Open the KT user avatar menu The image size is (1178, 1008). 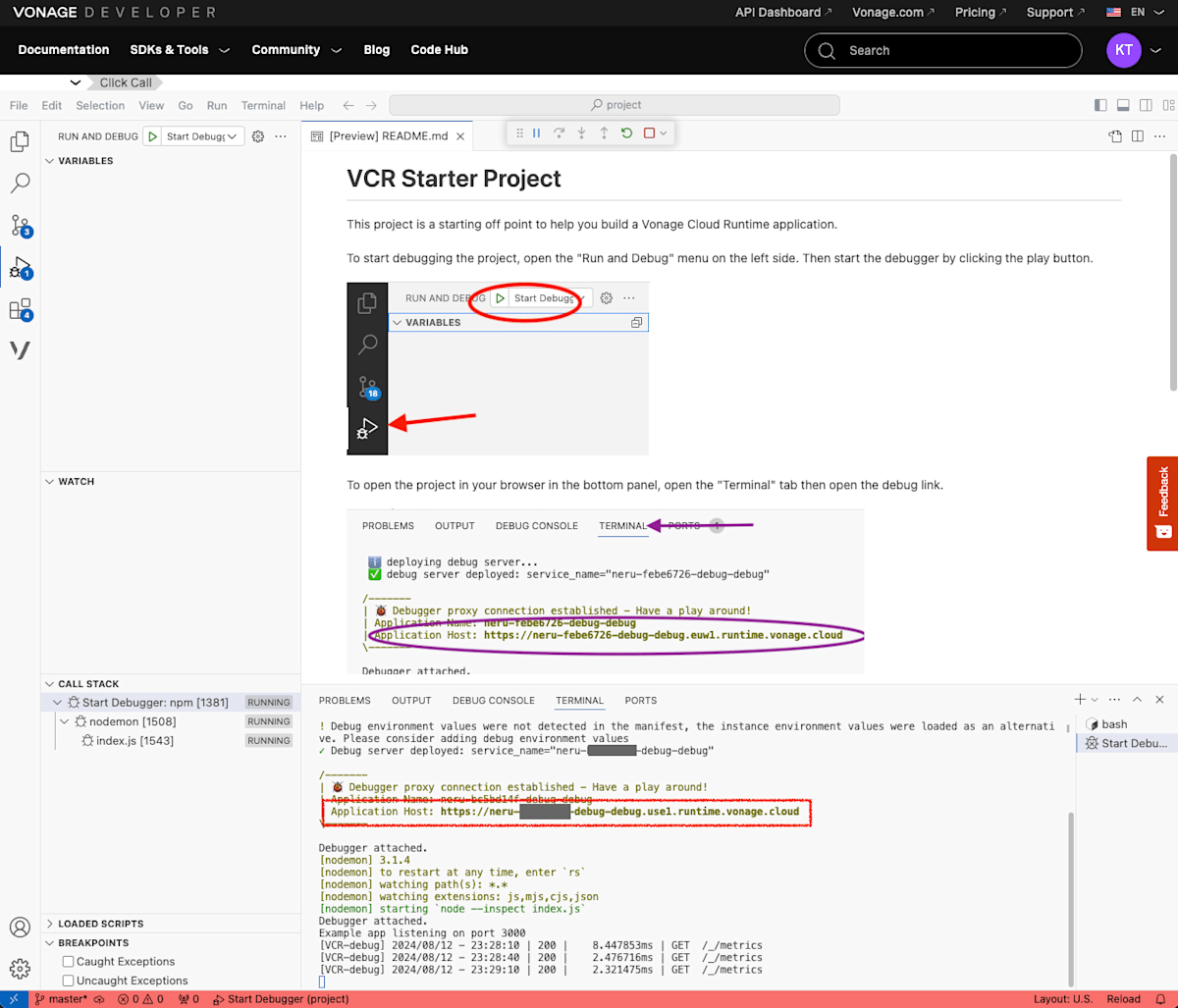tap(1124, 50)
